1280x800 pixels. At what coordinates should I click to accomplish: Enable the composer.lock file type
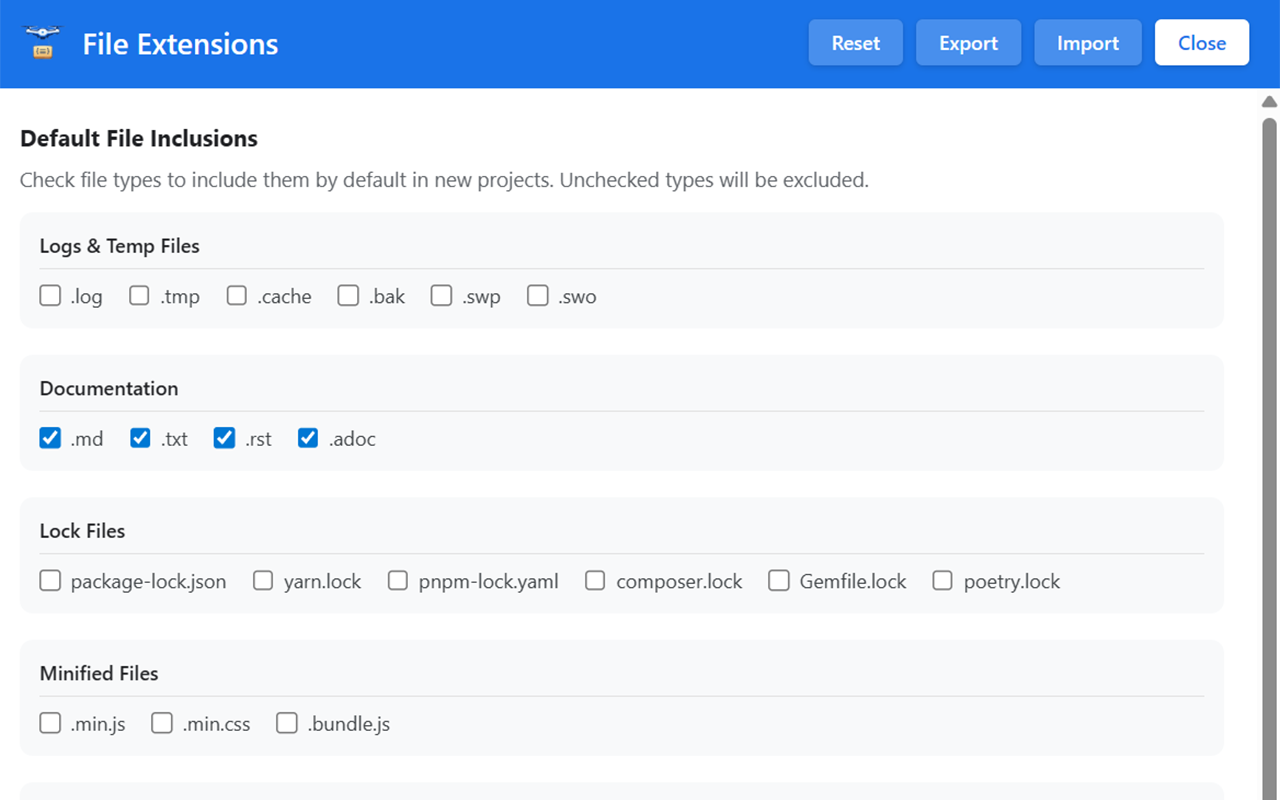coord(595,580)
